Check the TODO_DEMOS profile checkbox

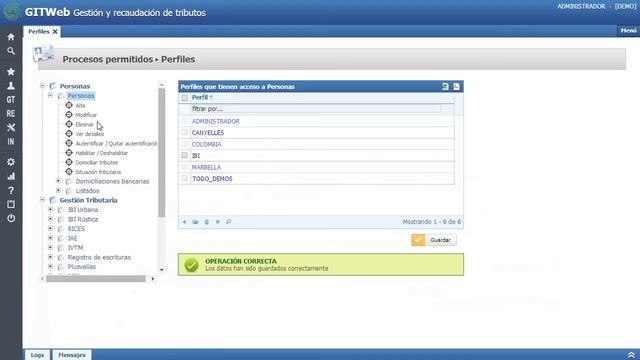tap(184, 178)
